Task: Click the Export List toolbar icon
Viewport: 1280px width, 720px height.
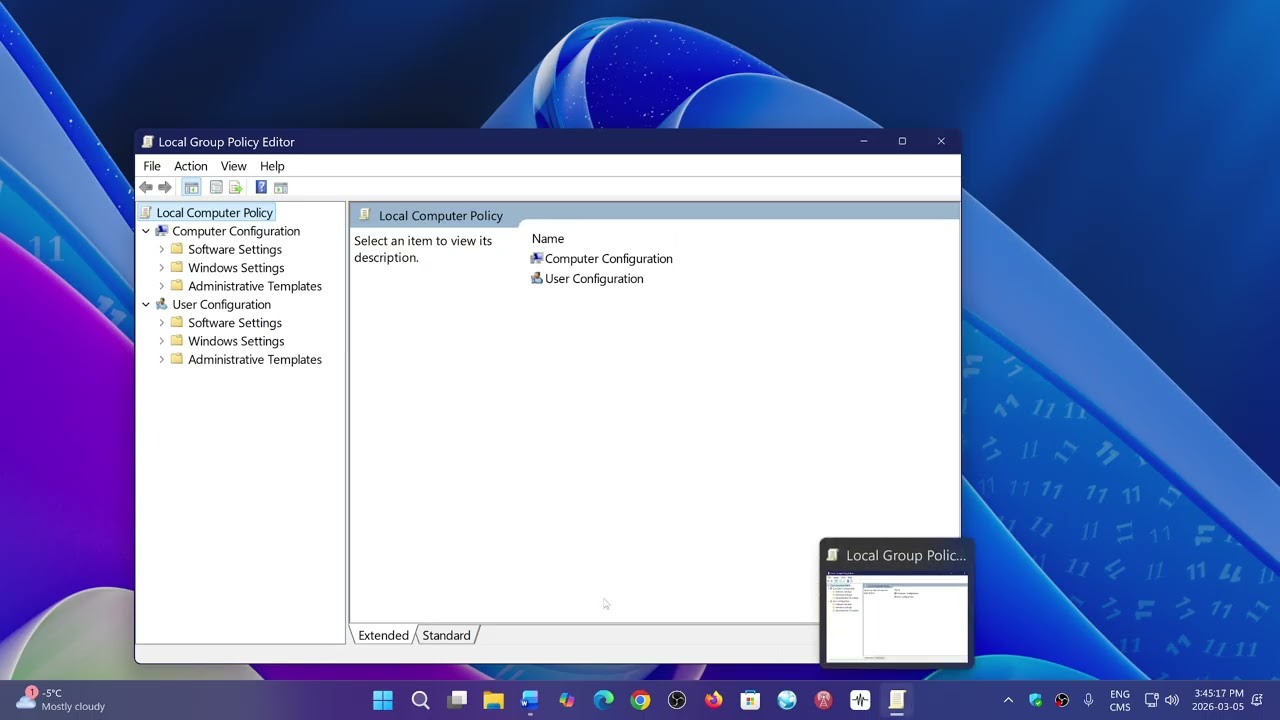Action: point(236,187)
